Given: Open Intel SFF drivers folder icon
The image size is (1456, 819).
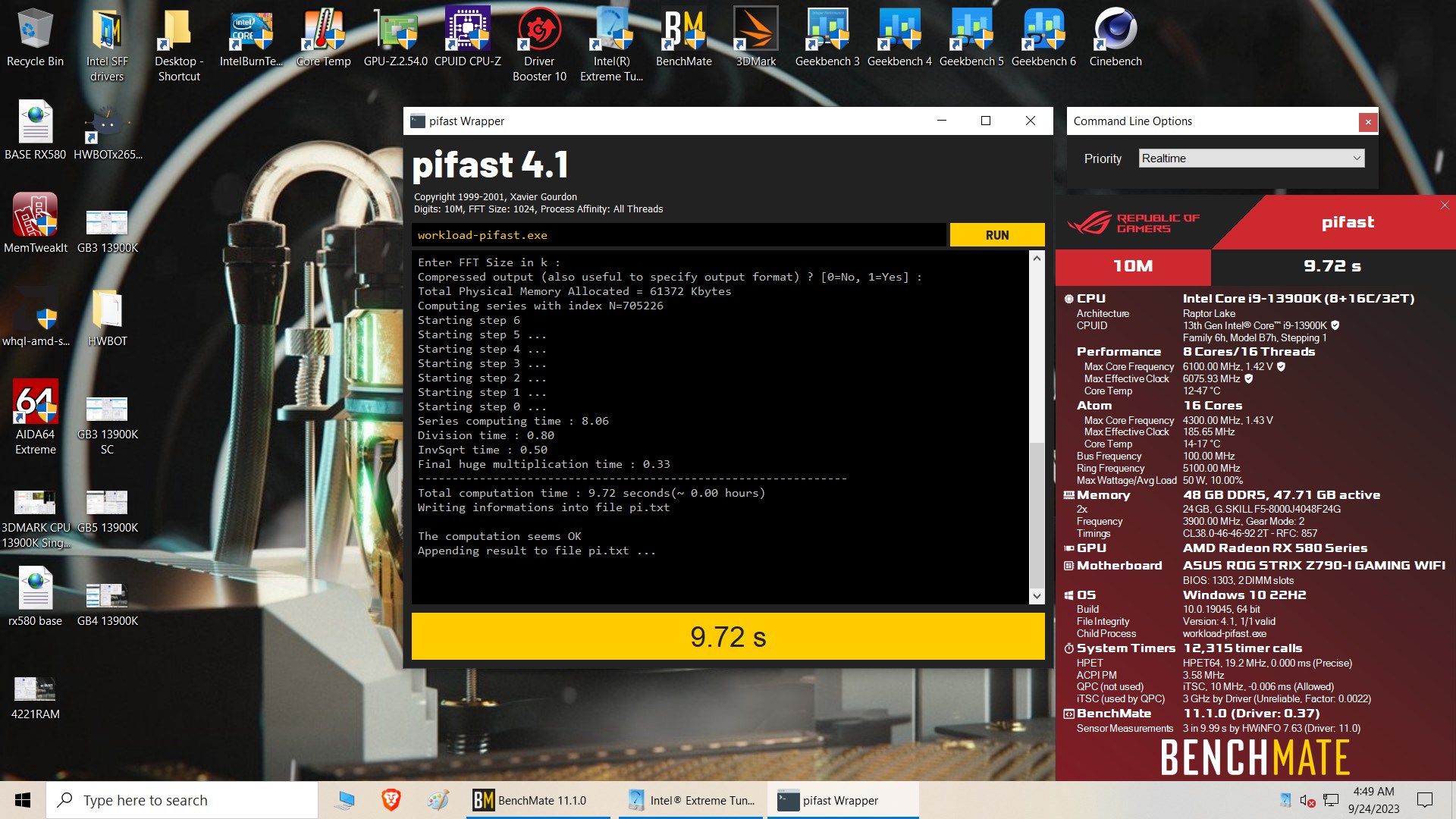Looking at the screenshot, I should click(x=107, y=44).
